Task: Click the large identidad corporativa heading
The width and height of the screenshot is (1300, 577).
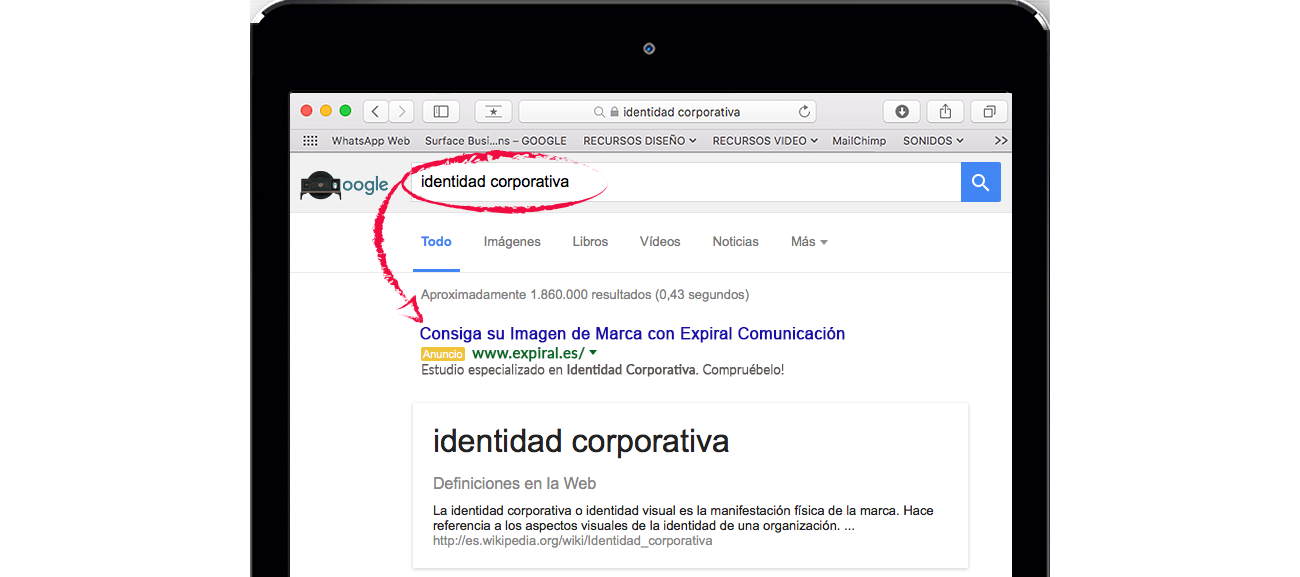Action: point(581,441)
